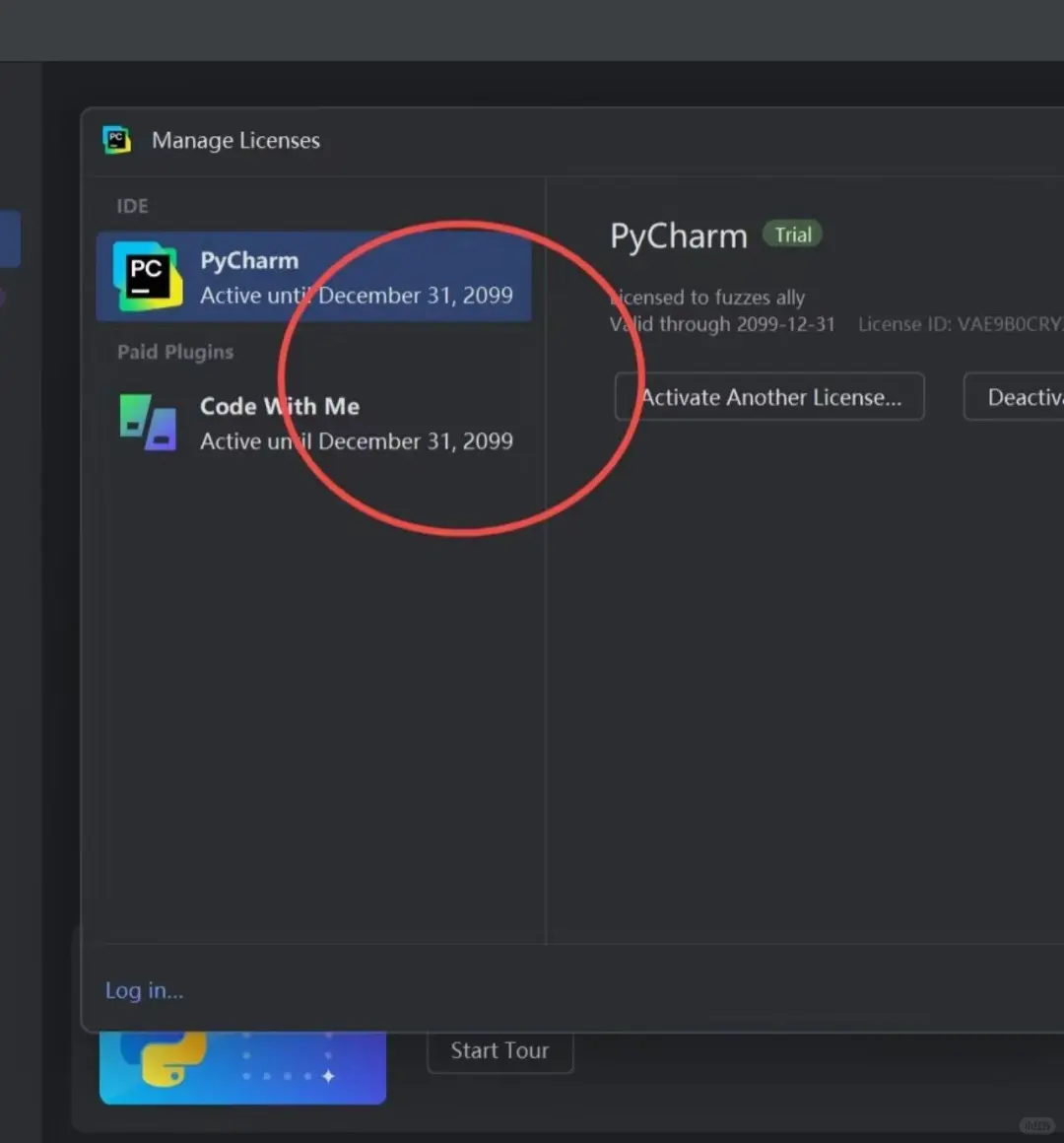Click the large PyCharm heading in details pane

[679, 236]
